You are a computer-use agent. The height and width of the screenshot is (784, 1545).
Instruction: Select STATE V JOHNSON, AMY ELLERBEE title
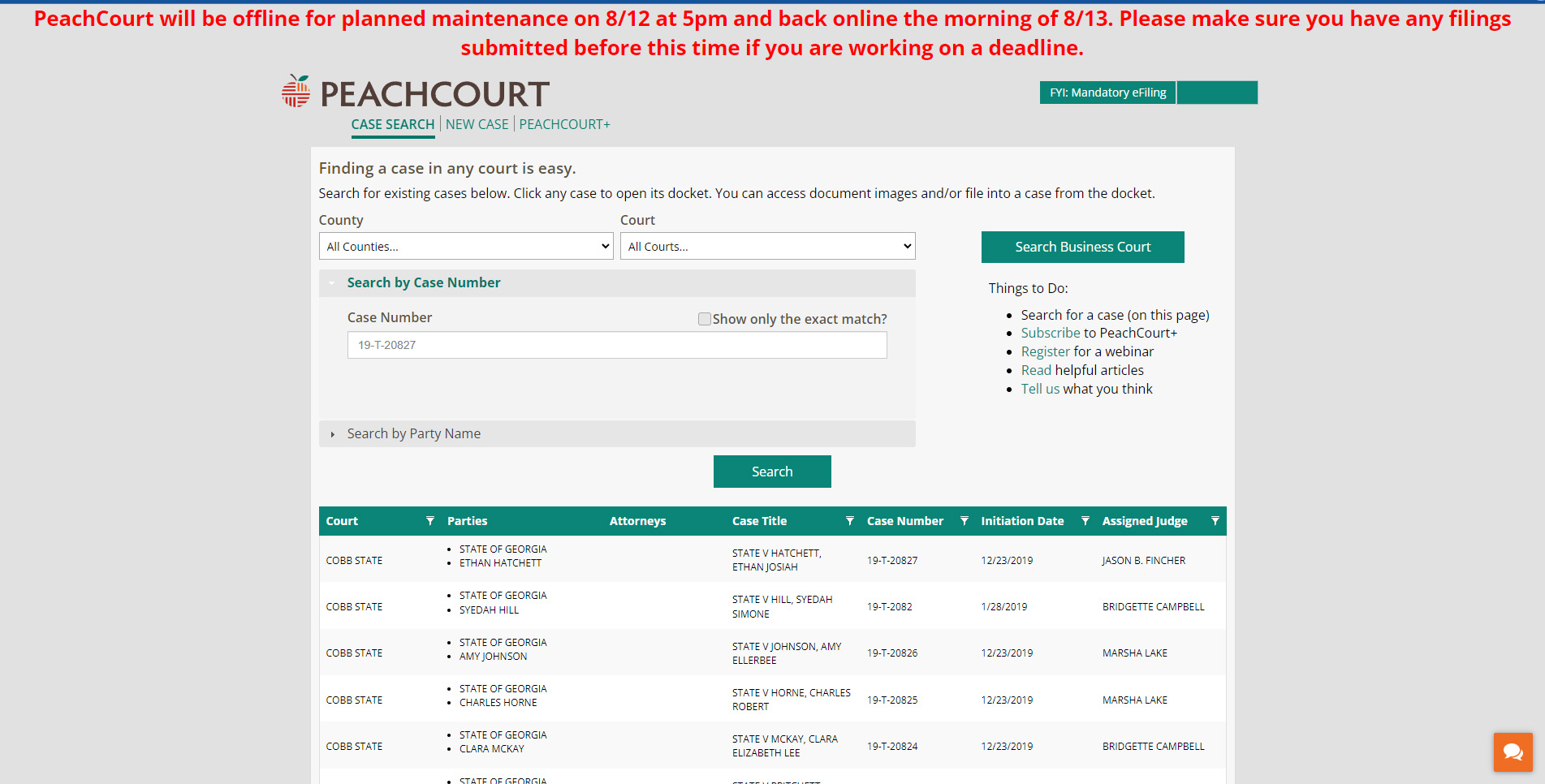tap(787, 653)
